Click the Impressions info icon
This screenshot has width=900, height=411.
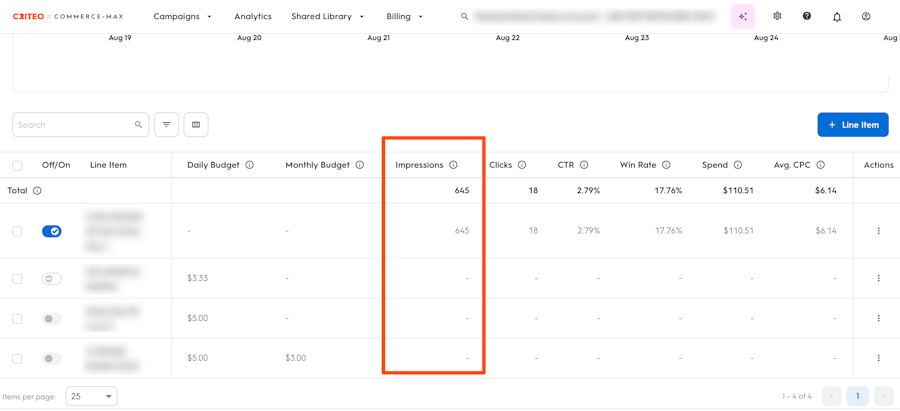coord(453,165)
